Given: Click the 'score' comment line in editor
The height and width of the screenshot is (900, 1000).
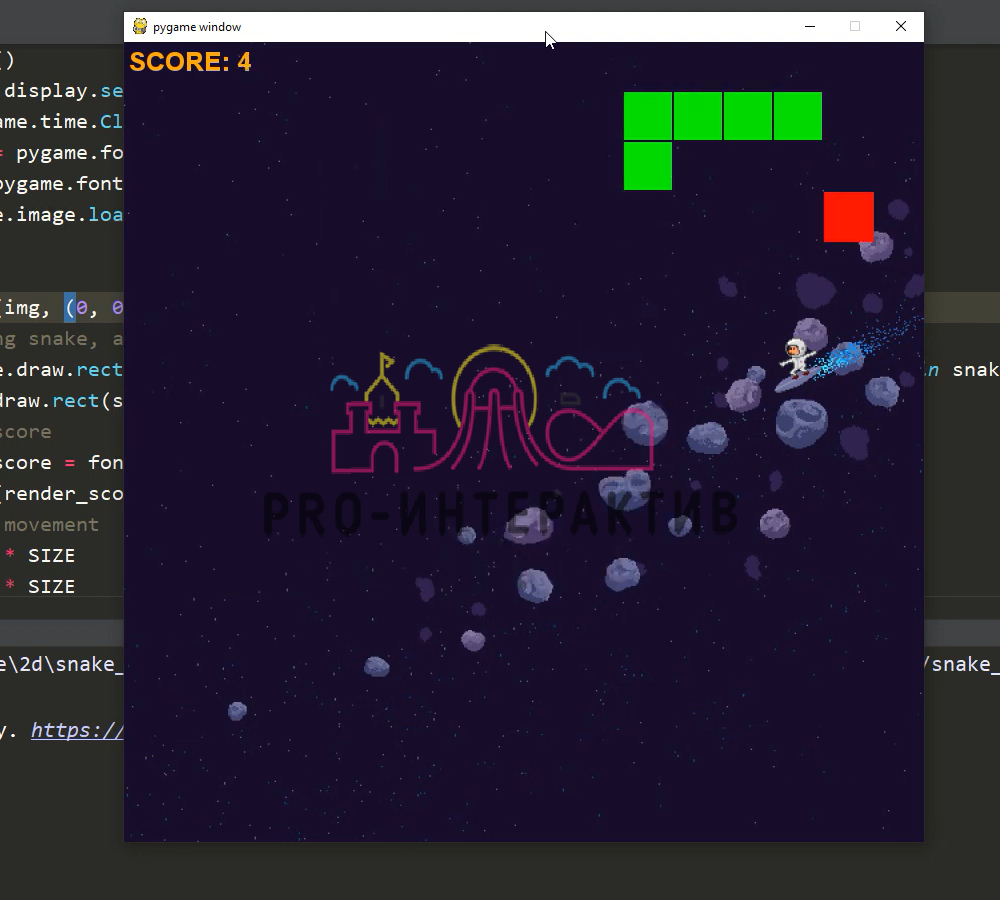Looking at the screenshot, I should pos(26,432).
